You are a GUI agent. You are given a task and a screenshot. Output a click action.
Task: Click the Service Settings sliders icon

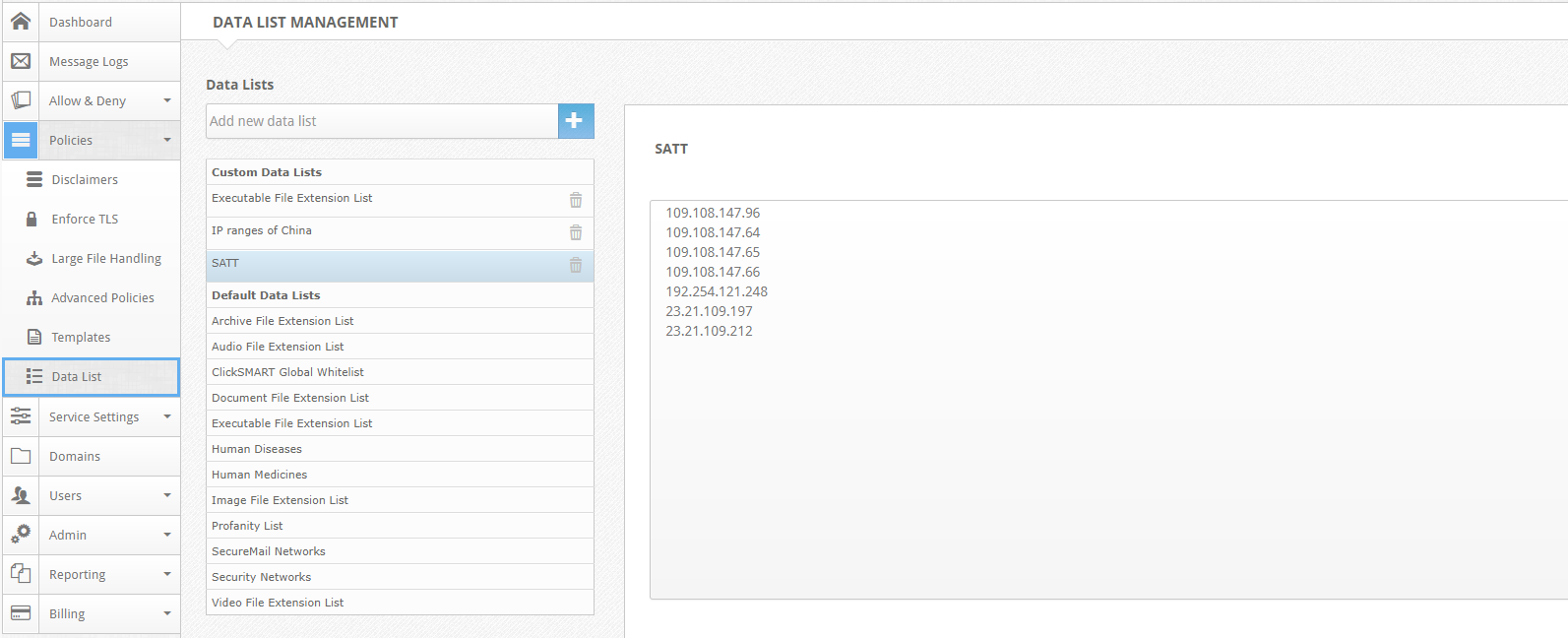click(x=21, y=416)
